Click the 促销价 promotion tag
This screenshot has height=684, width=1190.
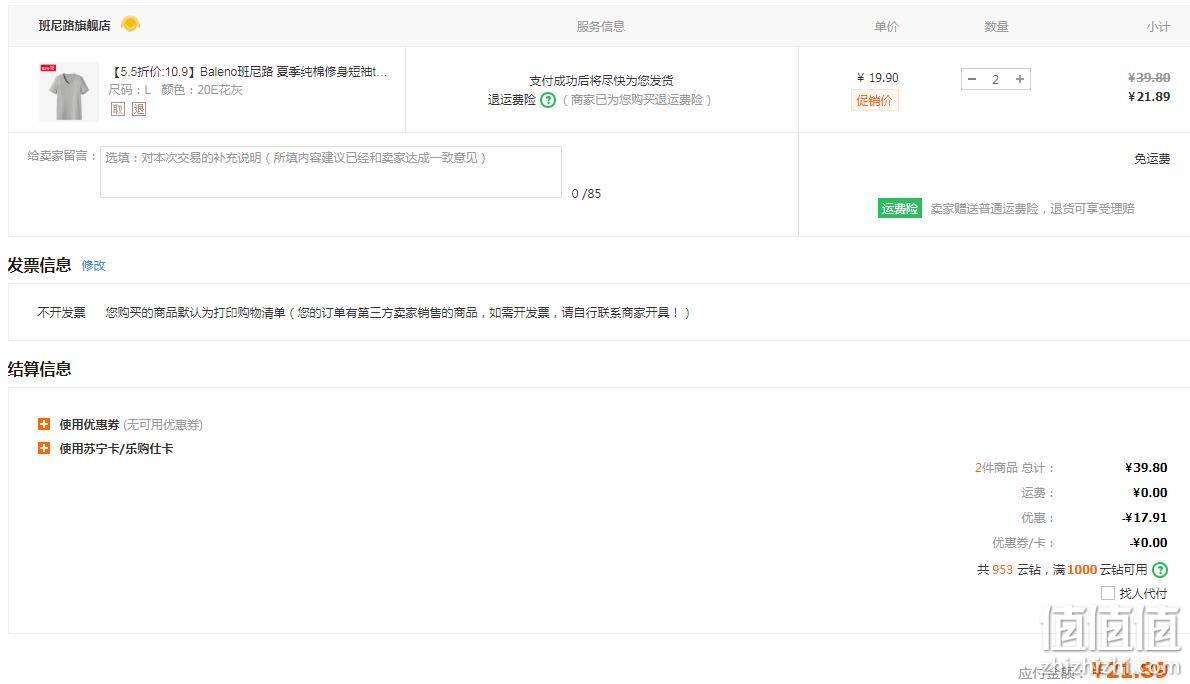[874, 100]
